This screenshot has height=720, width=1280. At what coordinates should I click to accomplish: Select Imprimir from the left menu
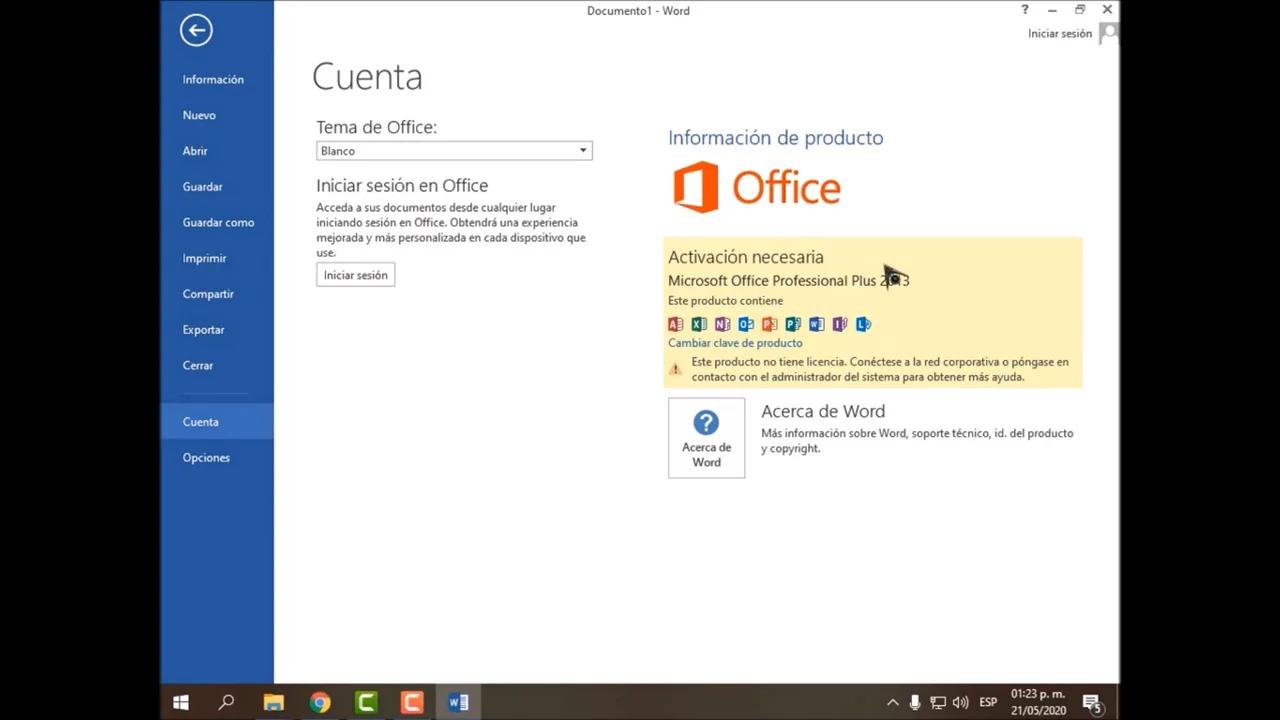coord(204,258)
